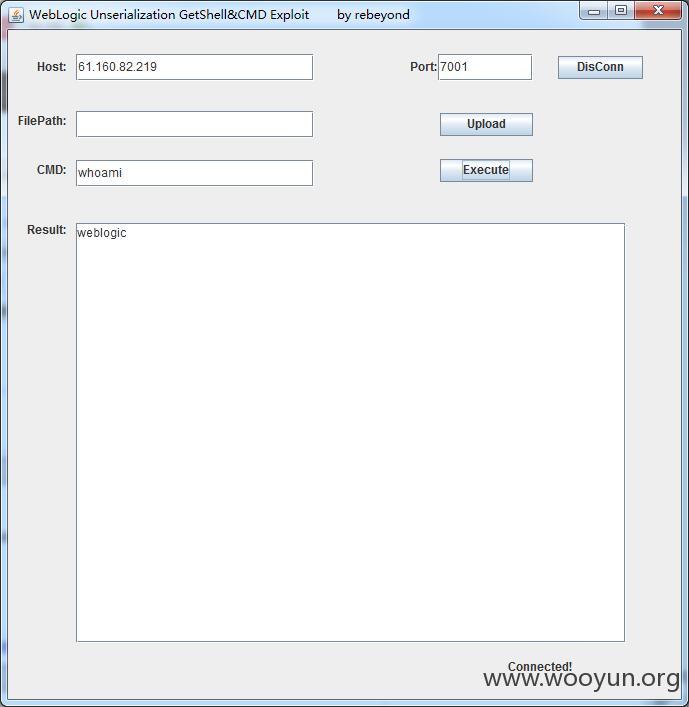Click the 'CMD:' label
Image resolution: width=689 pixels, height=707 pixels.
pos(51,170)
